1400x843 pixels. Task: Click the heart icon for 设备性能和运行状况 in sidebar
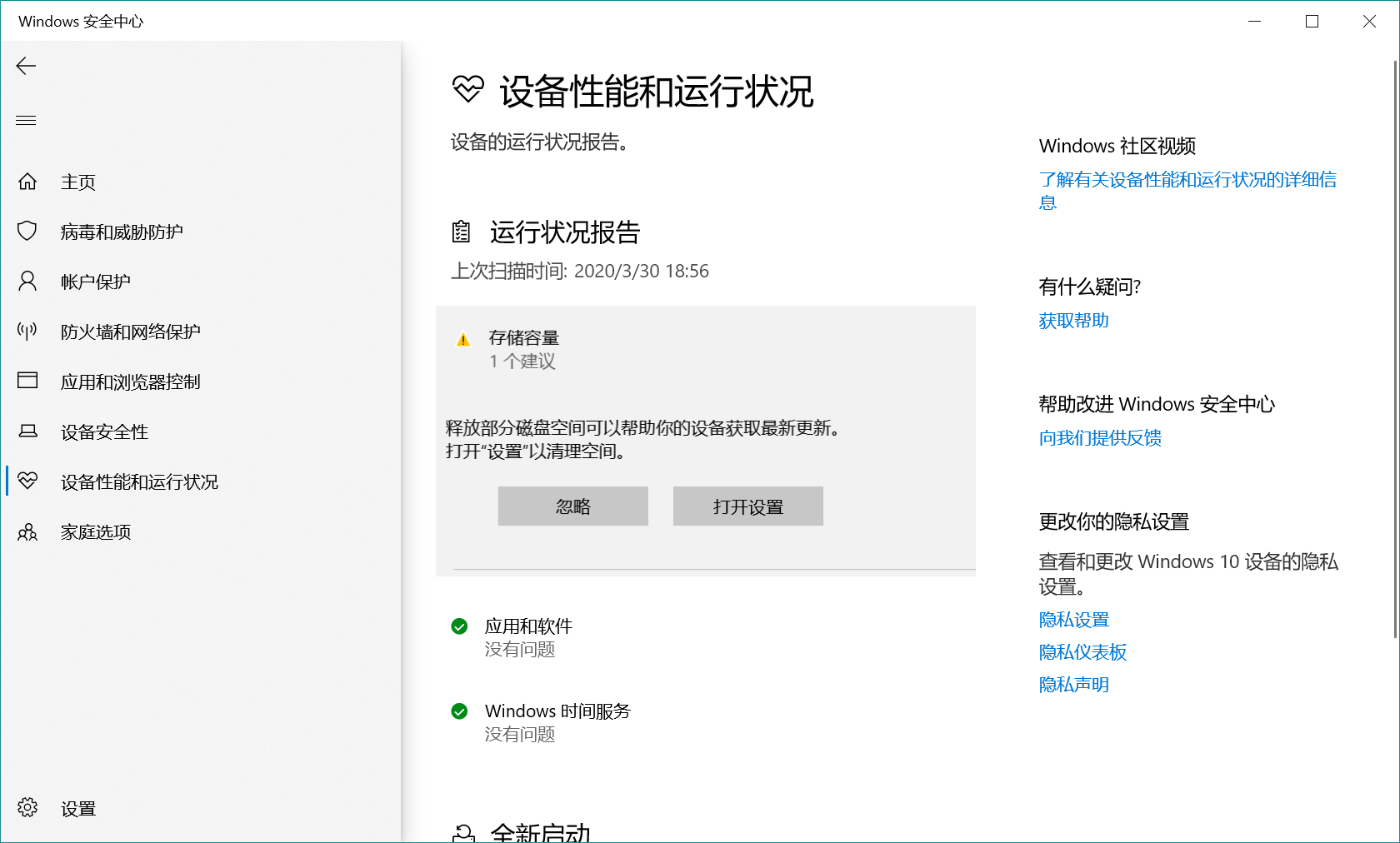[27, 481]
